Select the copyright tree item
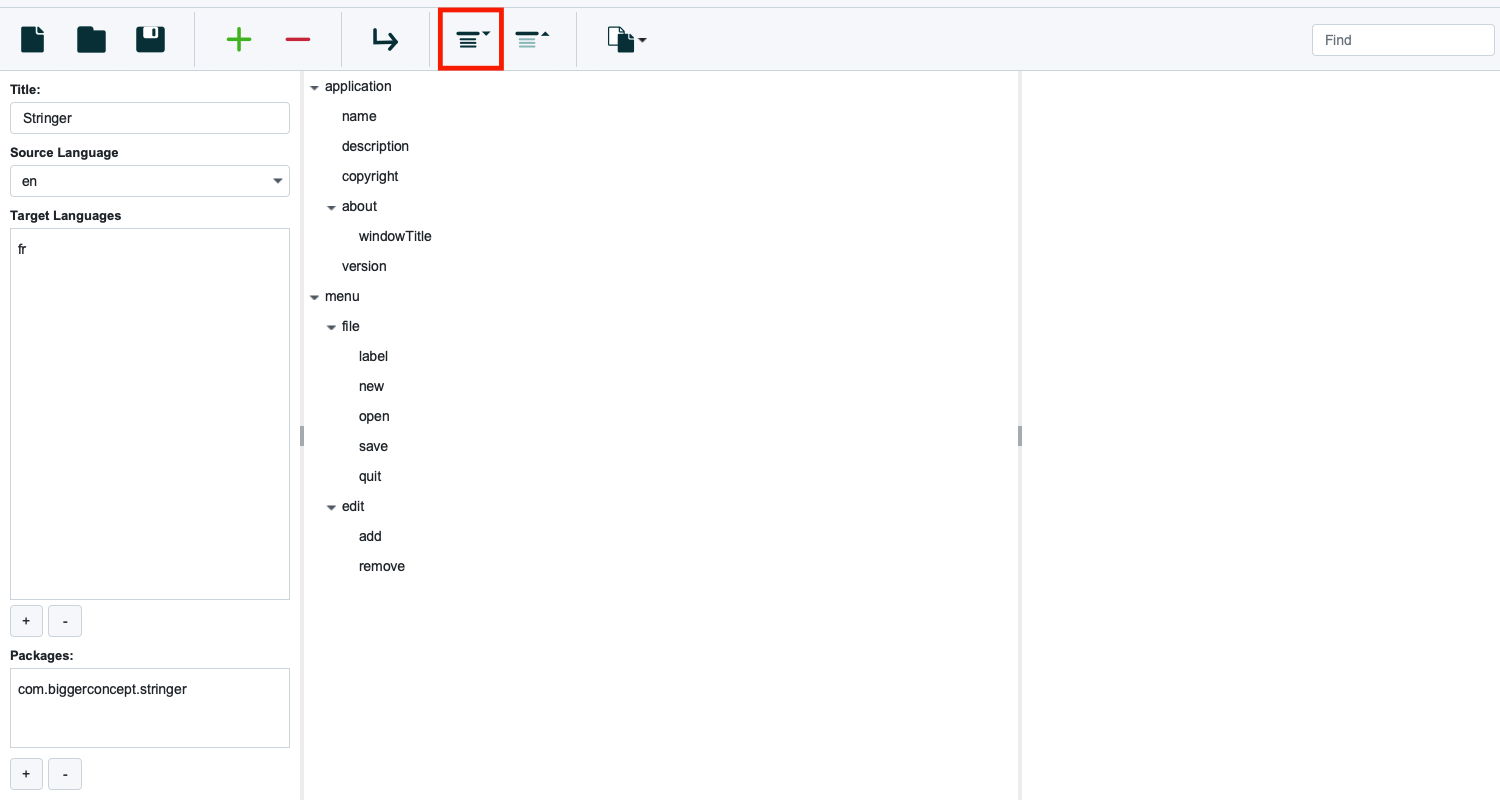 [370, 176]
